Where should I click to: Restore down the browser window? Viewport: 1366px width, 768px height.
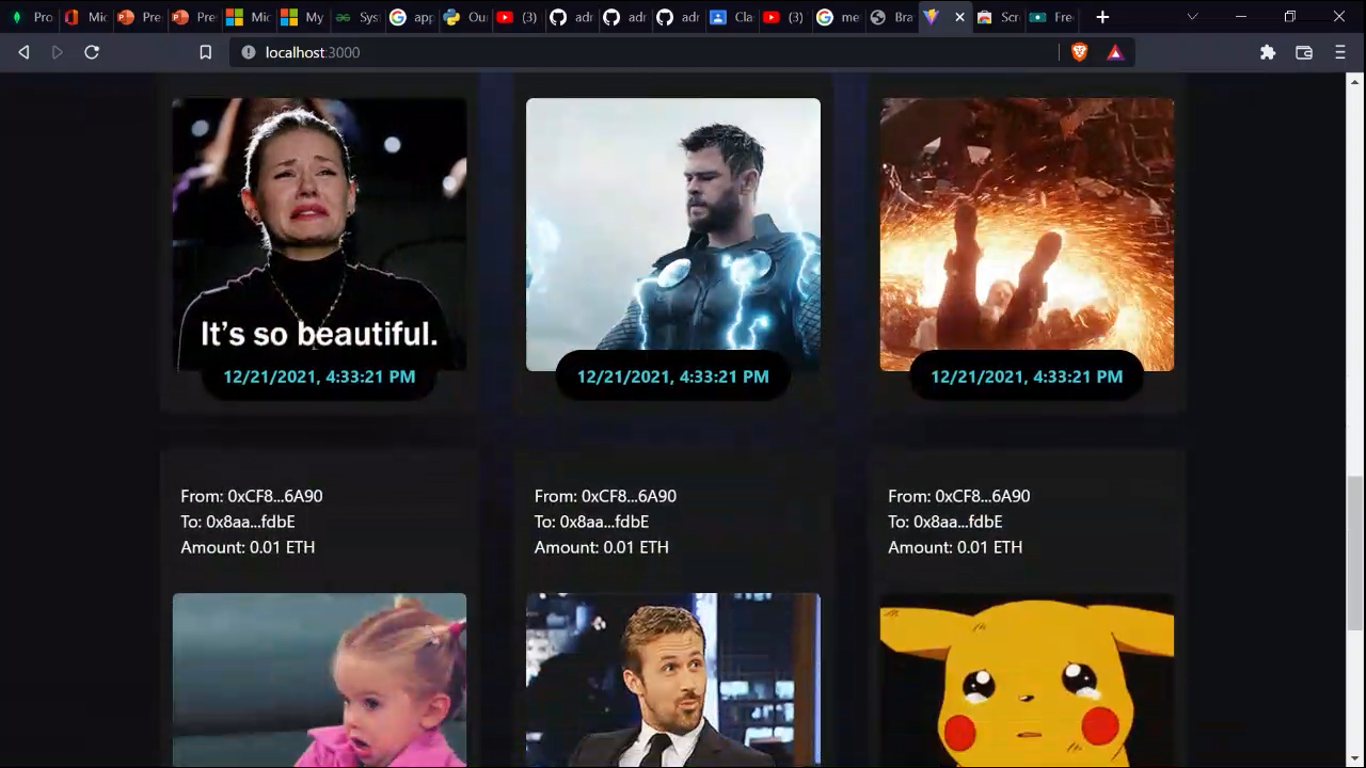(x=1290, y=17)
